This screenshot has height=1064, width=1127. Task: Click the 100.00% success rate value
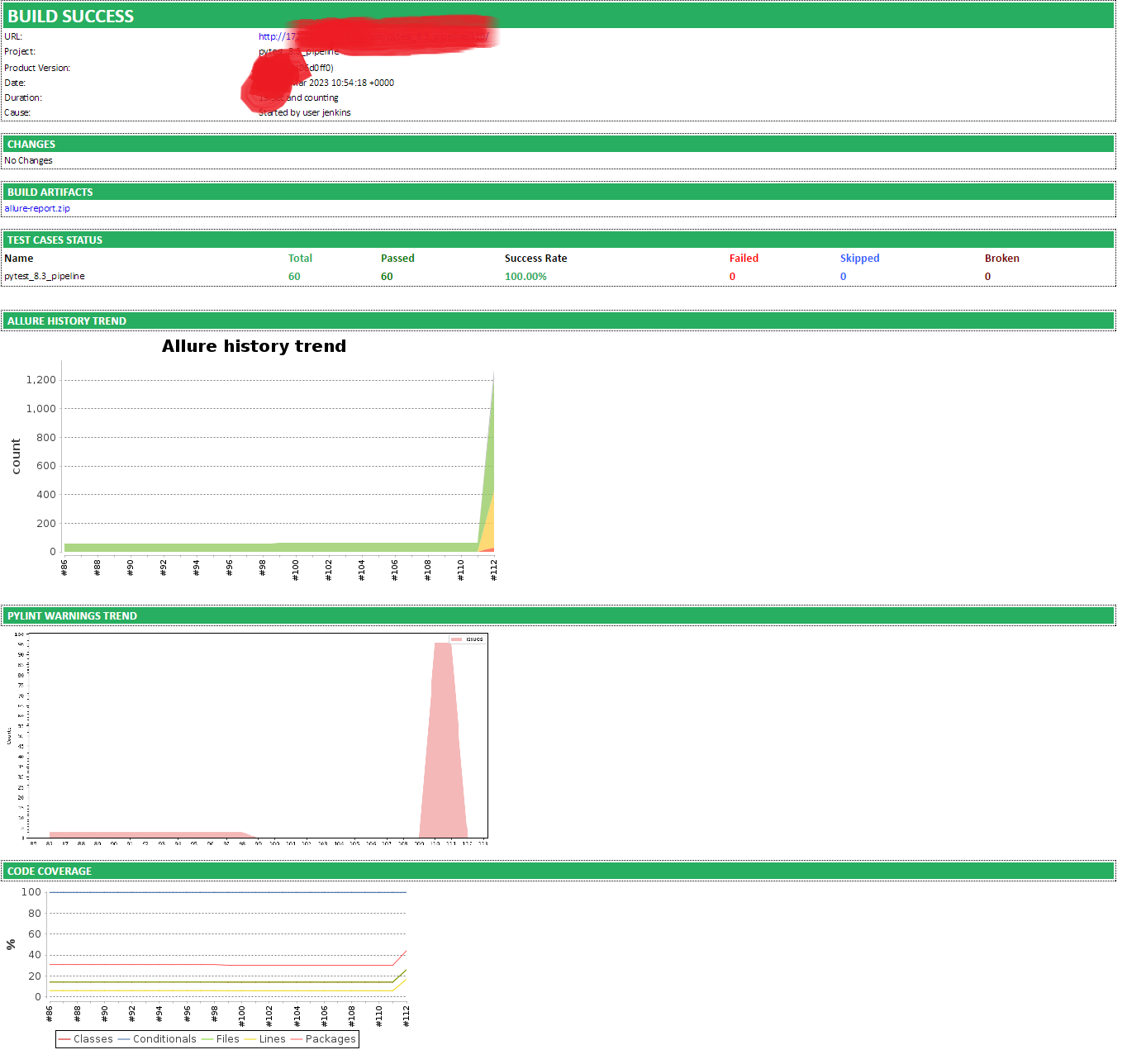(x=525, y=276)
